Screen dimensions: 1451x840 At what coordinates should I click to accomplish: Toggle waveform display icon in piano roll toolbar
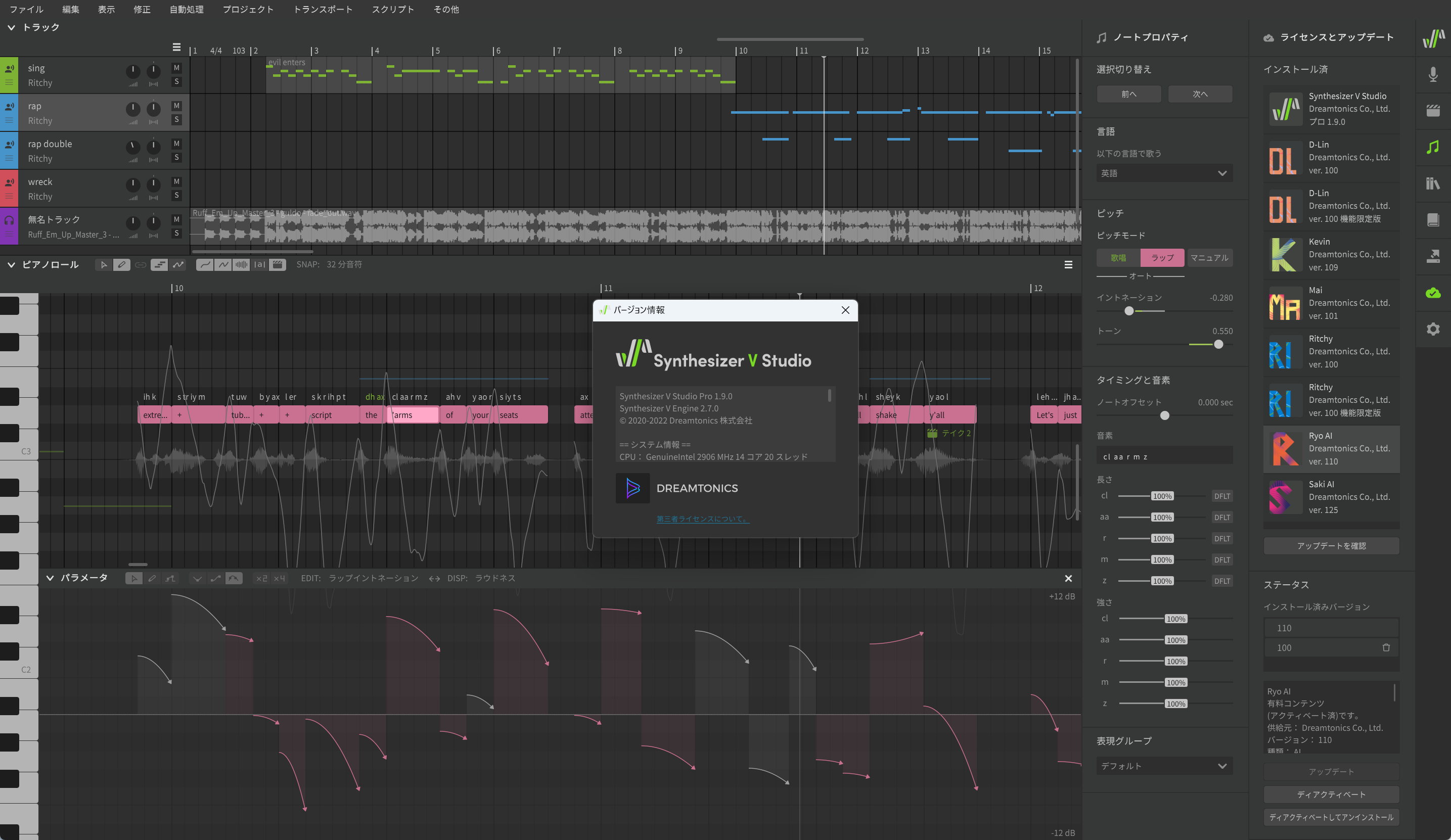tap(241, 265)
